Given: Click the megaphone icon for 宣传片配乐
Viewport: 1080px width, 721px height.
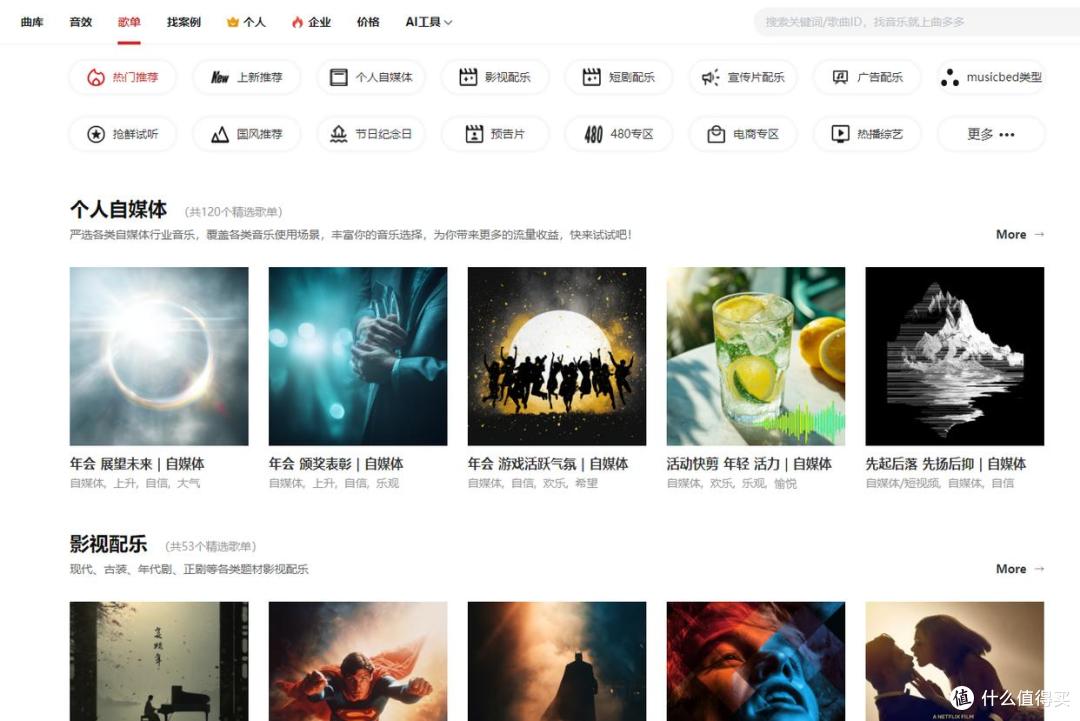Looking at the screenshot, I should pyautogui.click(x=710, y=77).
